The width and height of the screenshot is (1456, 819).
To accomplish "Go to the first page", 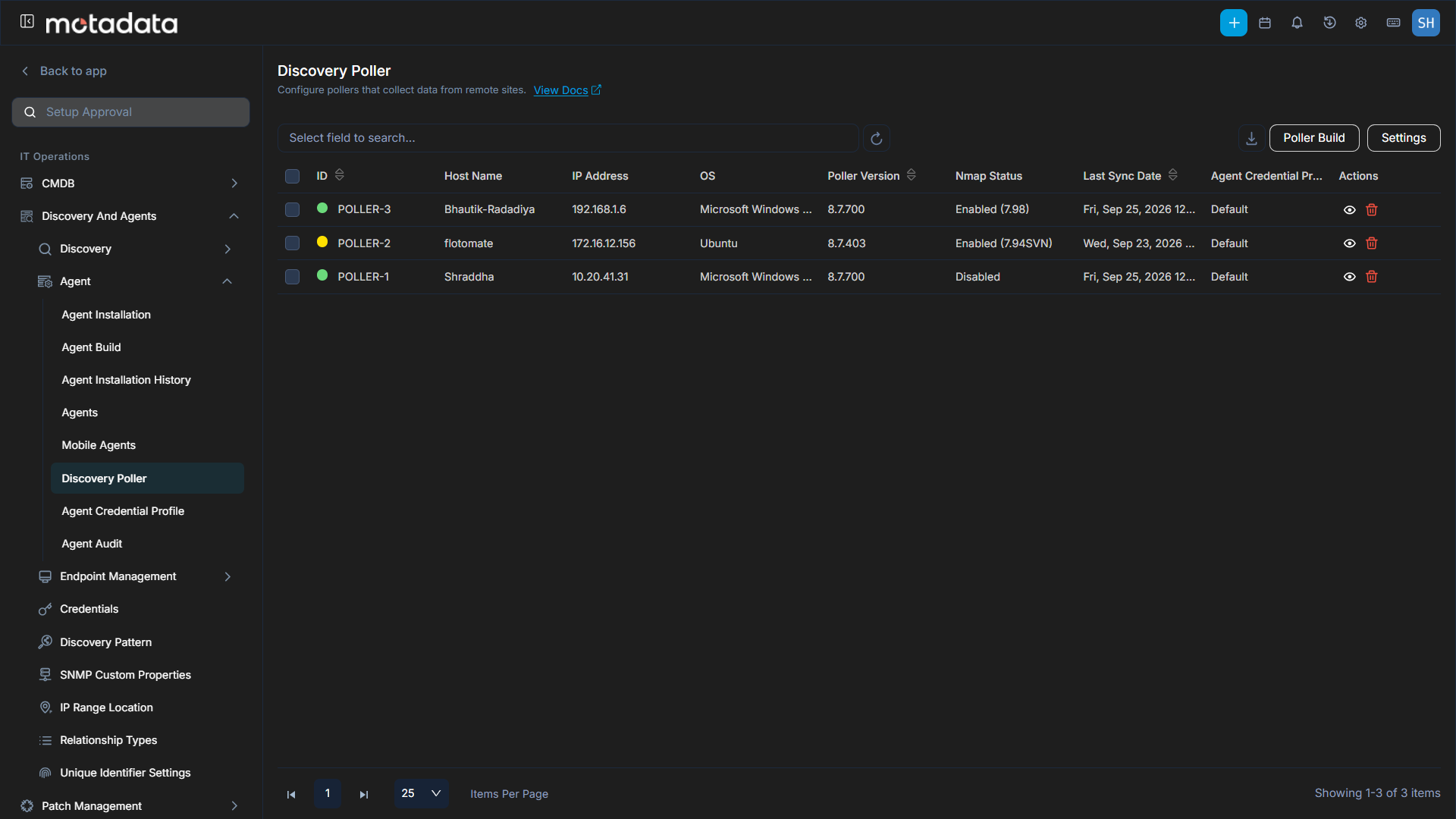I will tap(291, 794).
